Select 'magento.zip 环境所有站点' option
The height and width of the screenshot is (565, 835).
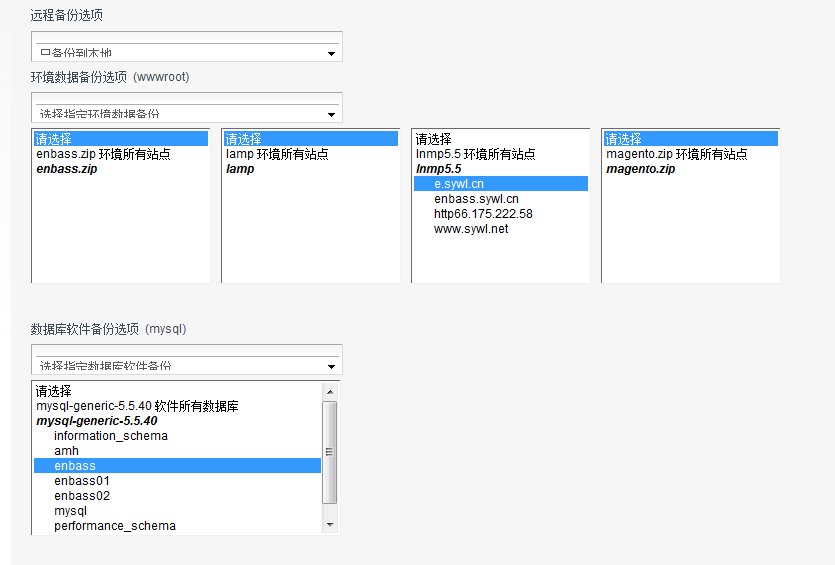coord(677,154)
